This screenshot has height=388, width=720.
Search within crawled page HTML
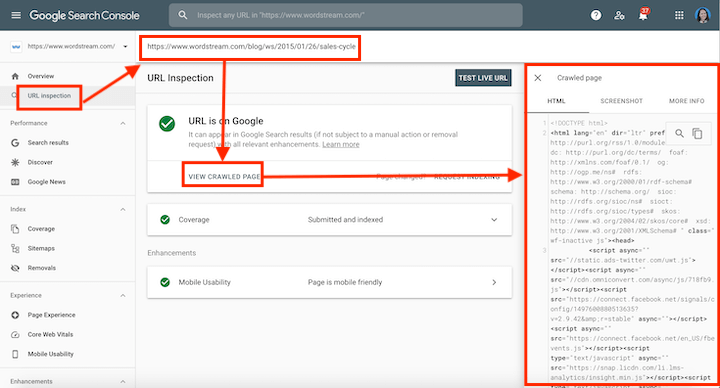(x=679, y=133)
